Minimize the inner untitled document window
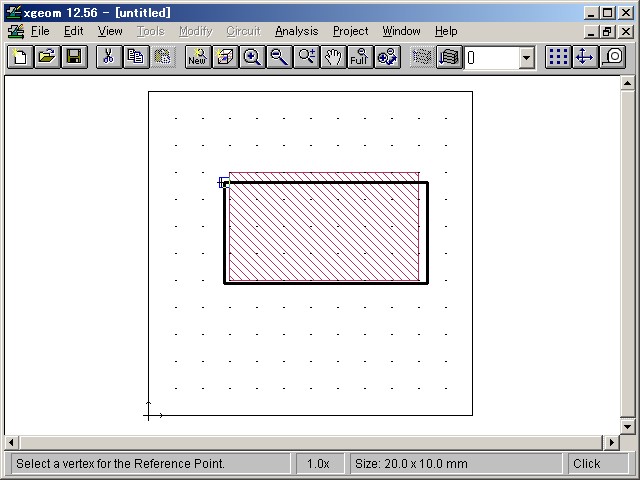 point(591,32)
